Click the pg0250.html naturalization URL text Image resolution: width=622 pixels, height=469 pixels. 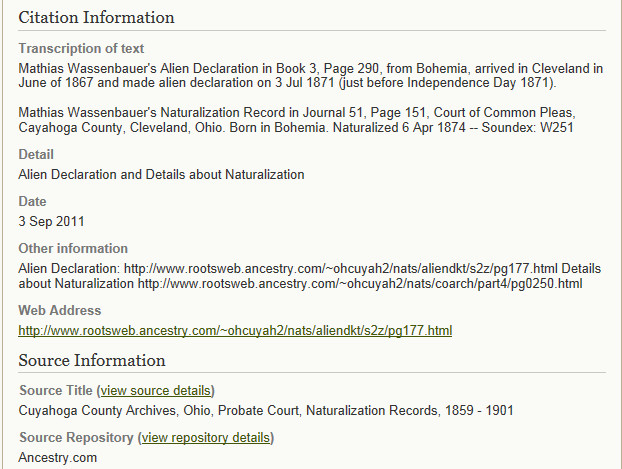(x=360, y=284)
